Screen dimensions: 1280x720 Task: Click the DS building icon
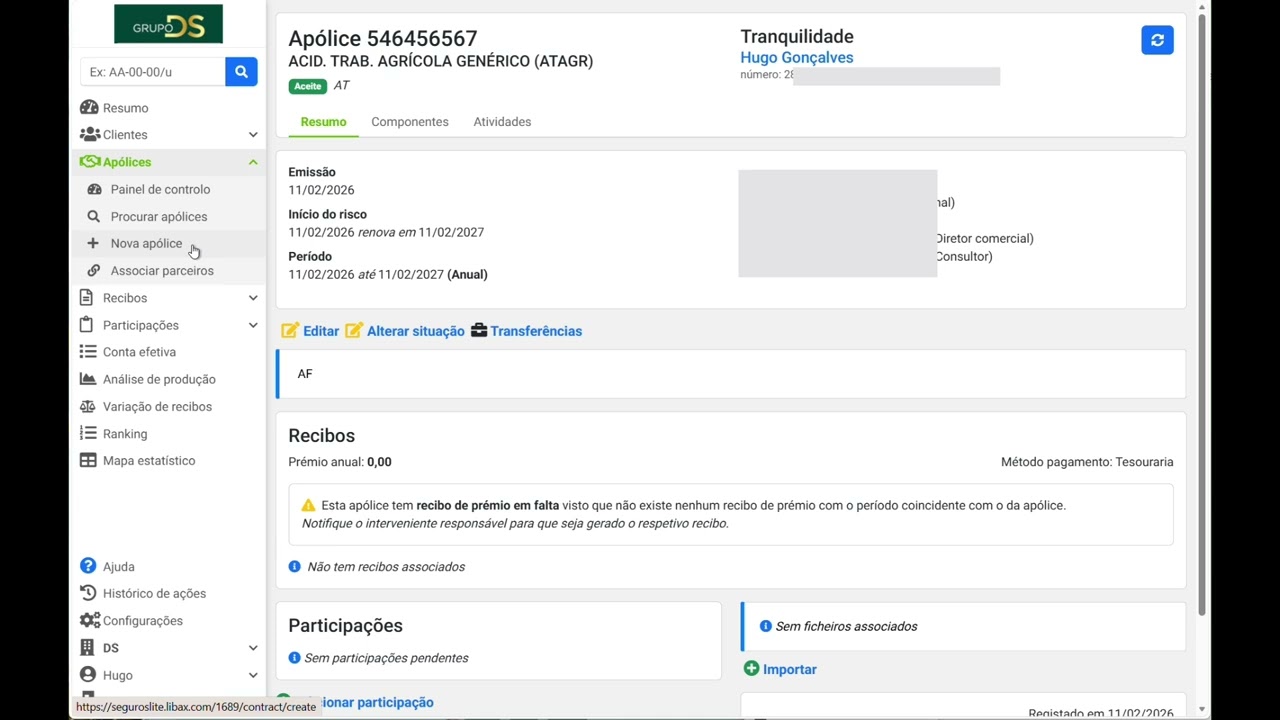pyautogui.click(x=87, y=648)
